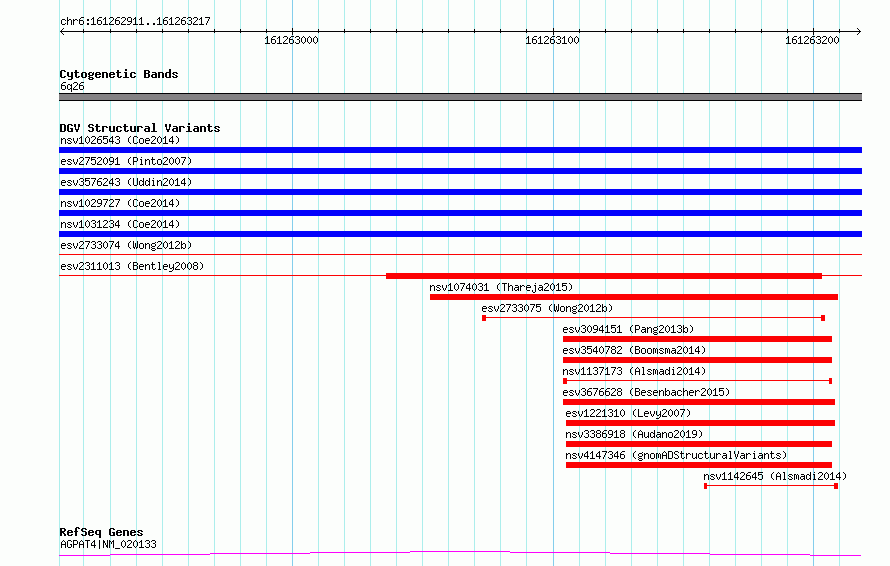
Task: Open variant esv3094151 (Pang2013b) label
Action: (x=628, y=329)
